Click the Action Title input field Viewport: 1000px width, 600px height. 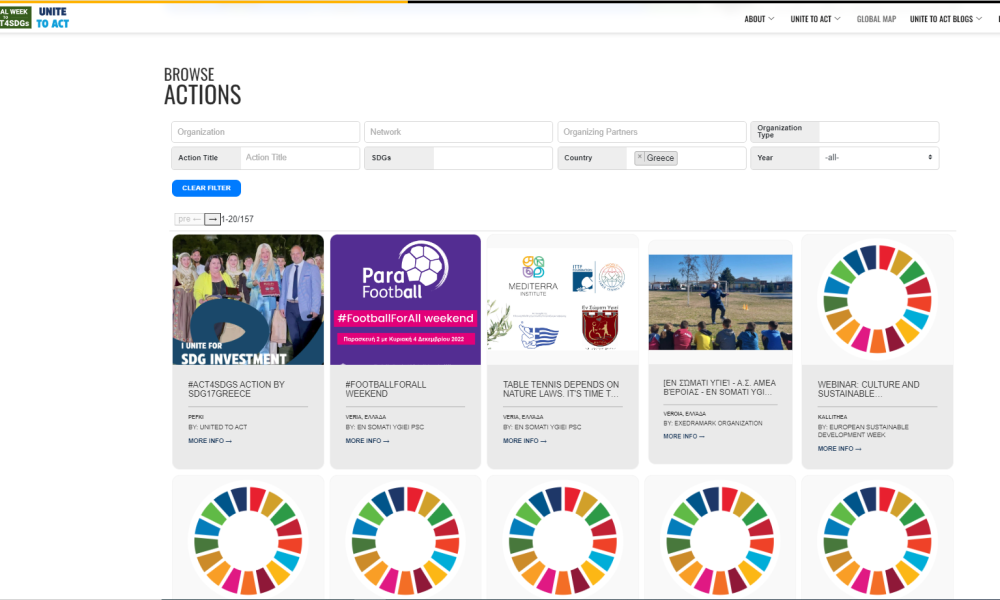tap(300, 157)
